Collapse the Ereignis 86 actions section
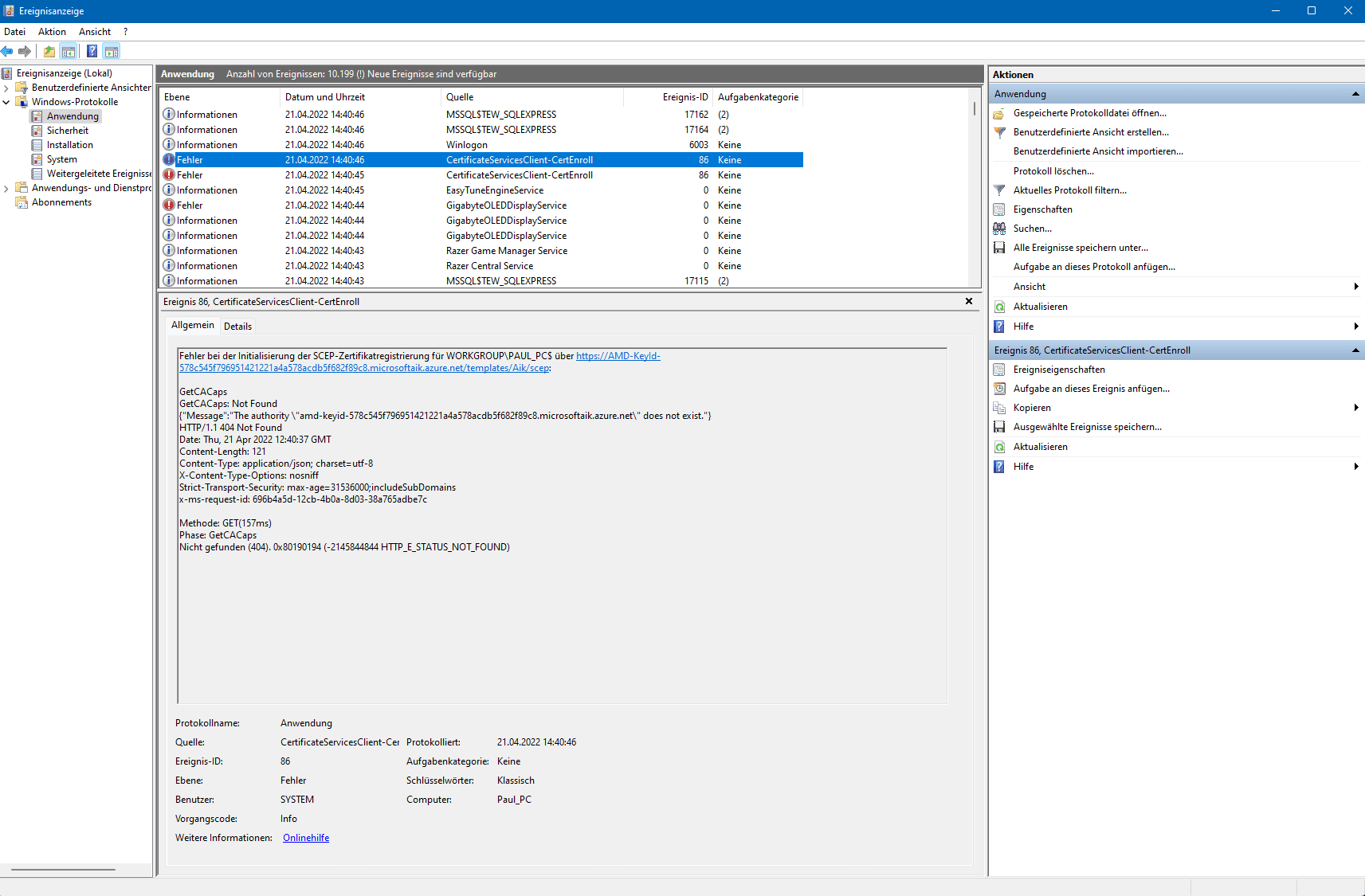The image size is (1365, 896). [1355, 350]
